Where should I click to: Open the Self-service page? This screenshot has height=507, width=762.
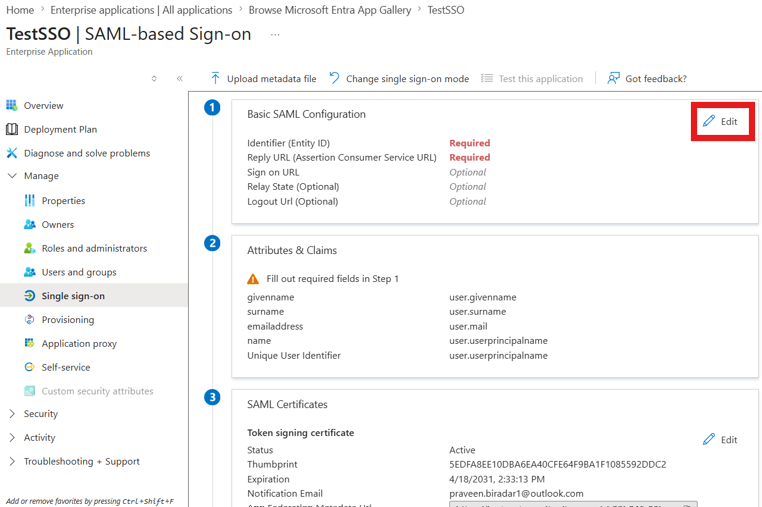66,367
